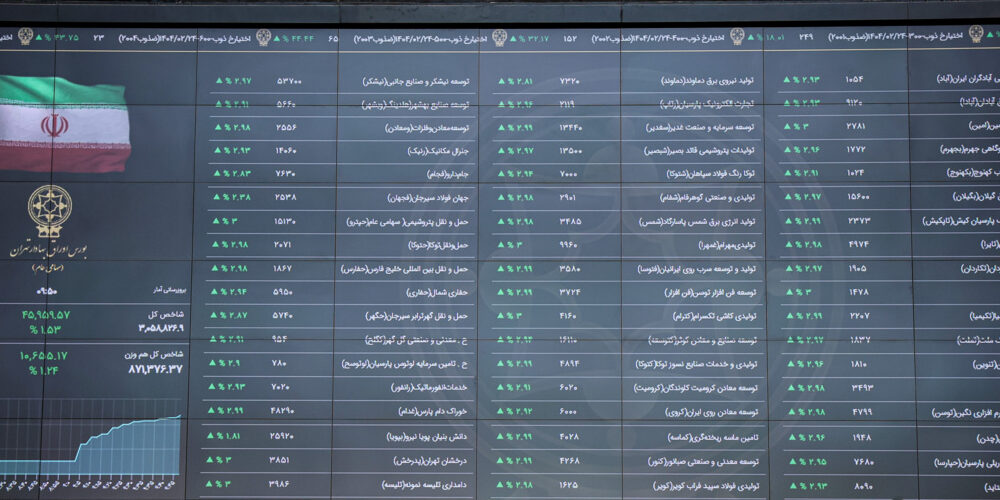Click شاخص کل value 3,058,826.9
The height and width of the screenshot is (500, 1000).
click(161, 328)
